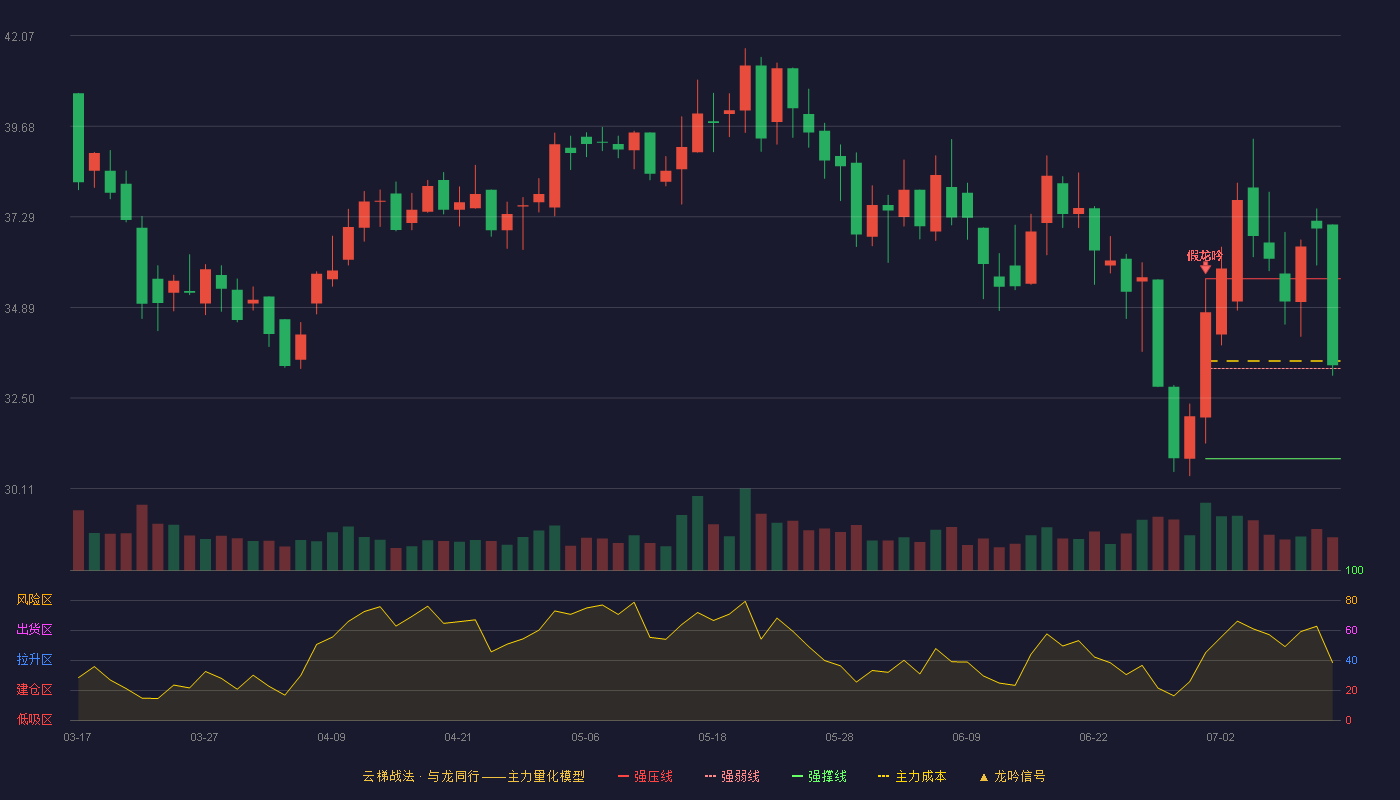Toggle the 龙吟信号 legend item
1400x800 pixels.
(1012, 776)
